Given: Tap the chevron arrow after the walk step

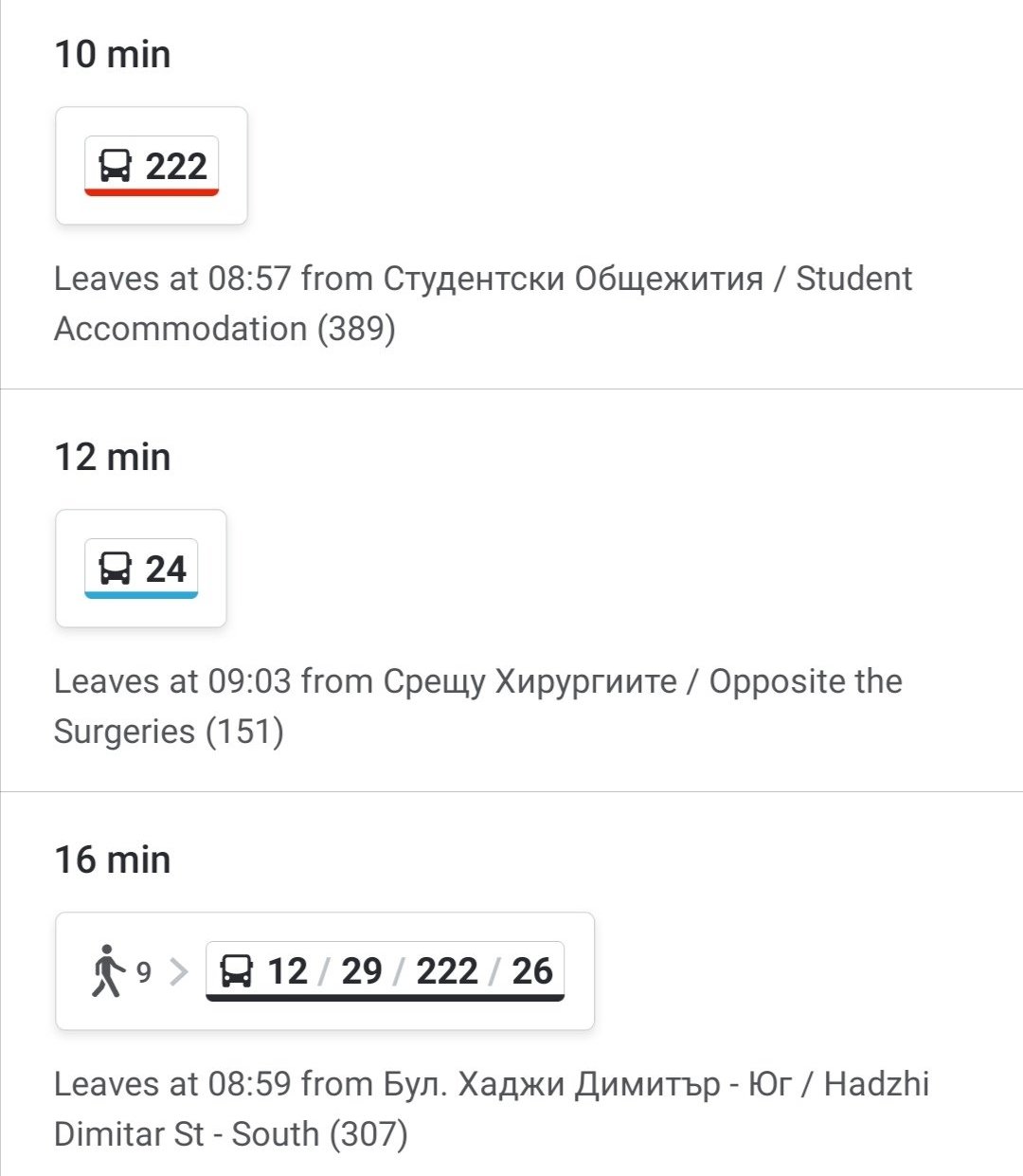Looking at the screenshot, I should [x=179, y=971].
